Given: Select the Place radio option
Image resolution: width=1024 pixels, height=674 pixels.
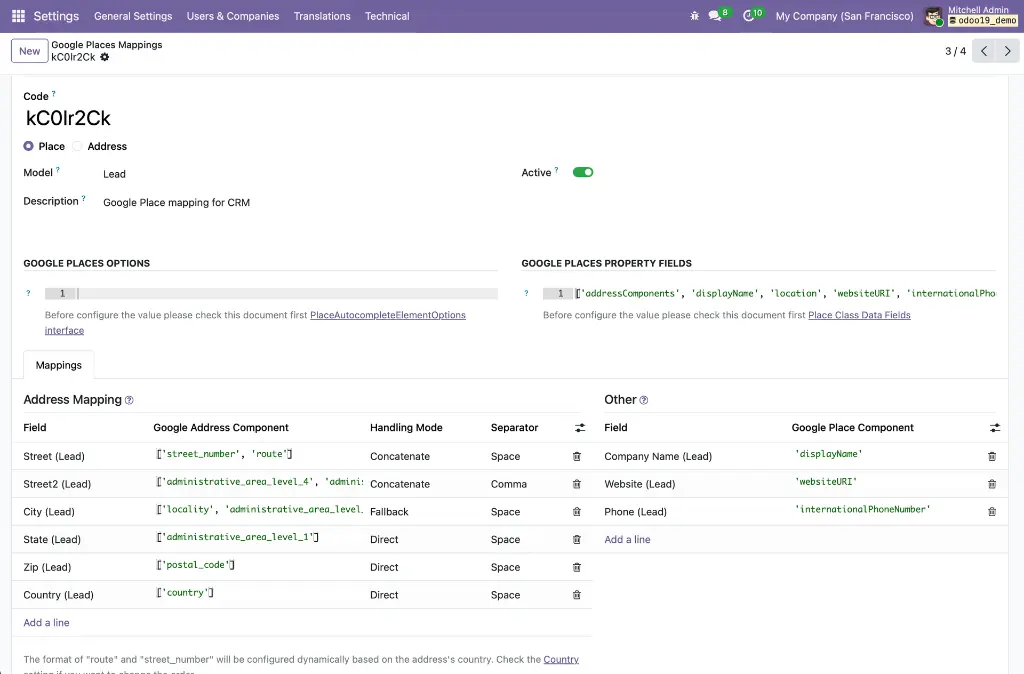Looking at the screenshot, I should (x=29, y=146).
